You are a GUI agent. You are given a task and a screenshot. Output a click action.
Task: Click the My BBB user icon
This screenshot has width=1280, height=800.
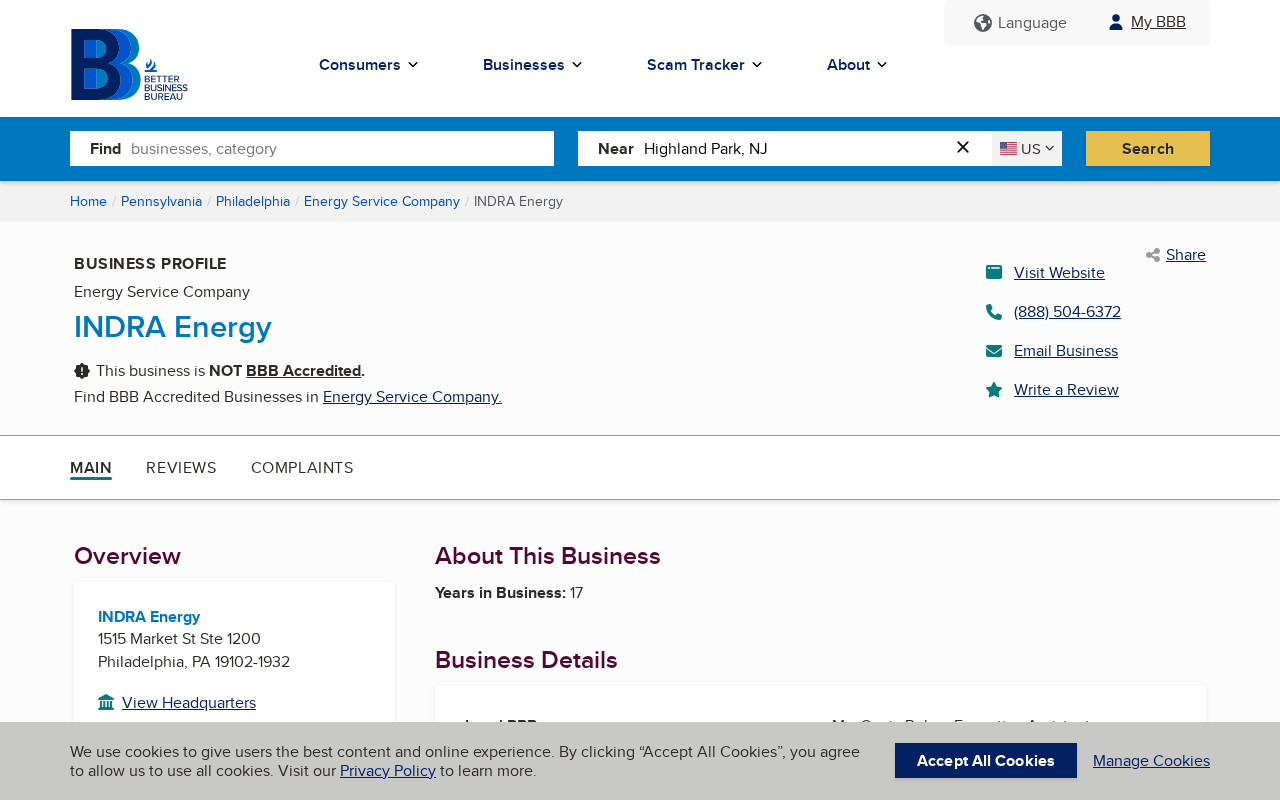pos(1116,22)
